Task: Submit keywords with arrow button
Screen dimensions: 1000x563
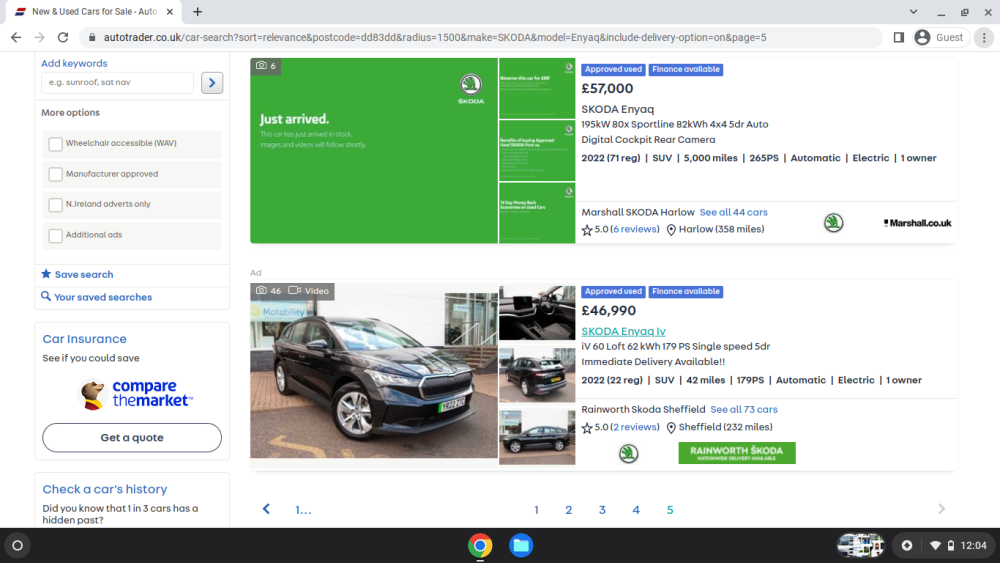Action: (212, 83)
